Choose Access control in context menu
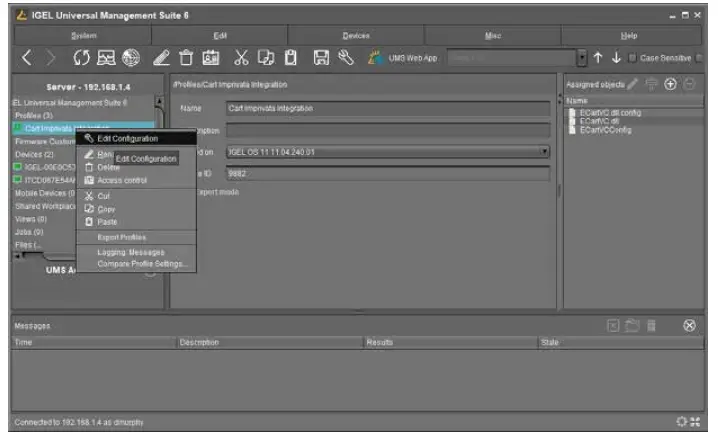Image resolution: width=718 pixels, height=443 pixels. coord(136,180)
